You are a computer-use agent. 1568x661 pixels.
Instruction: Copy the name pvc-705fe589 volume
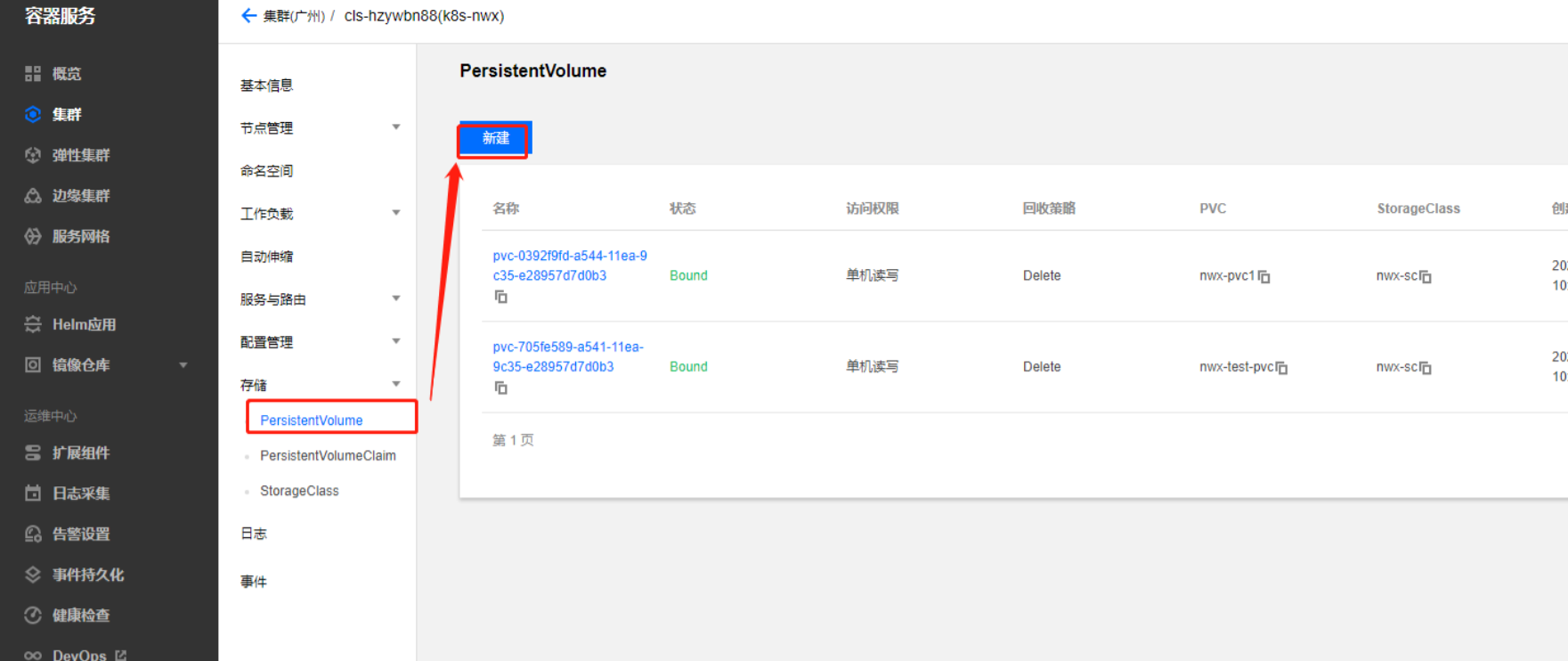pos(501,388)
